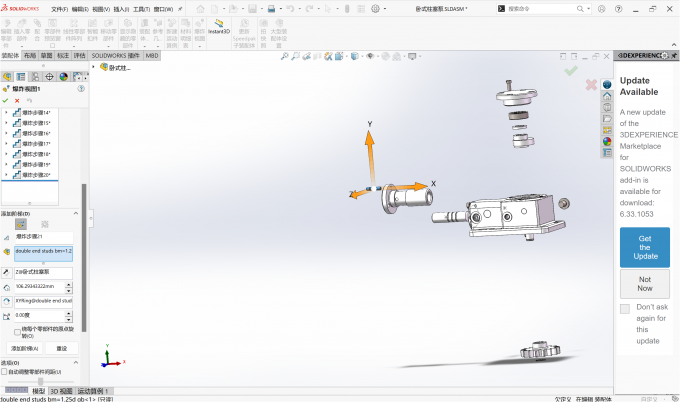
Task: Switch to the 草图 ribbon tab
Action: (x=46, y=56)
